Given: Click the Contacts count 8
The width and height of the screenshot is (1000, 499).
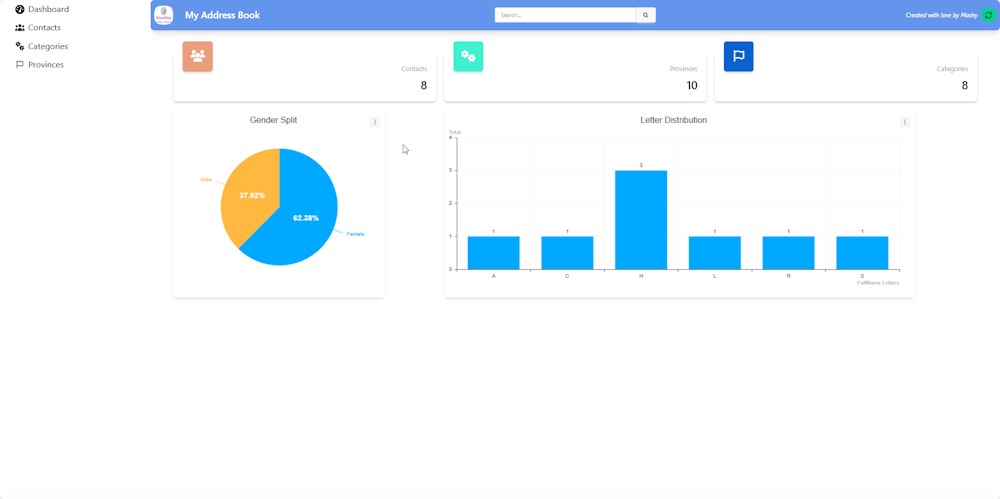Looking at the screenshot, I should 423,86.
